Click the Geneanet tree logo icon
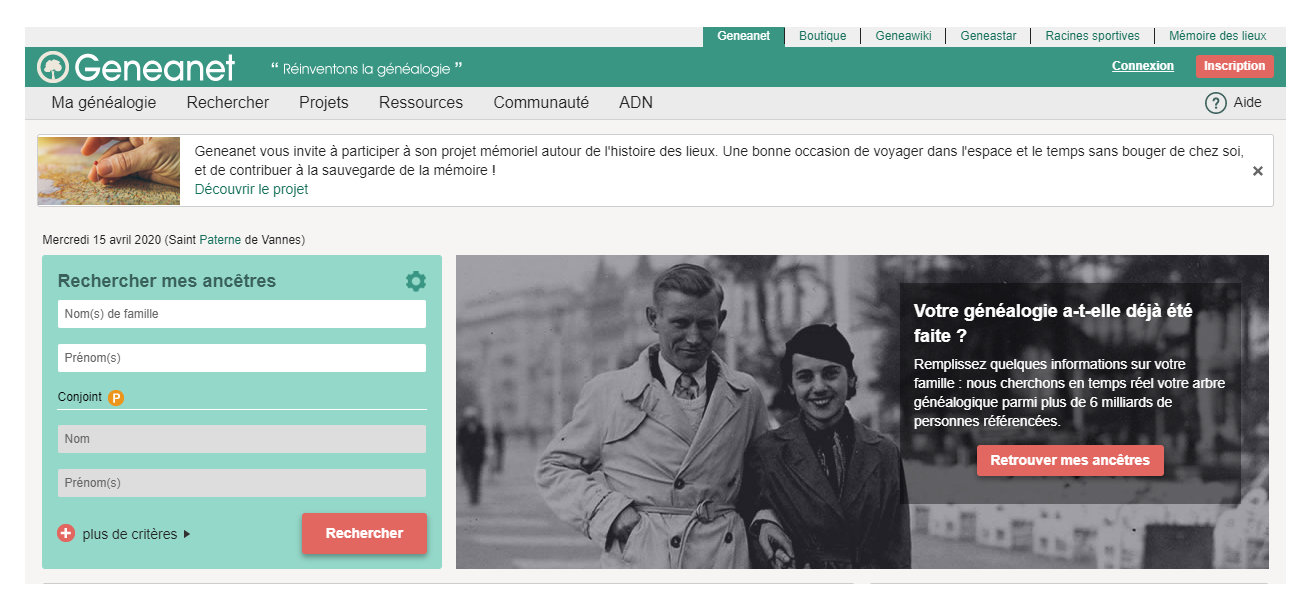The height and width of the screenshot is (603, 1305). (x=53, y=67)
